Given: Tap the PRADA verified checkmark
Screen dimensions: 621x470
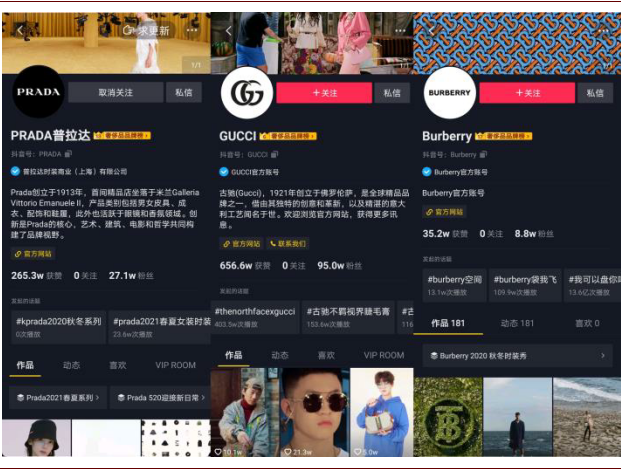Looking at the screenshot, I should (15, 171).
